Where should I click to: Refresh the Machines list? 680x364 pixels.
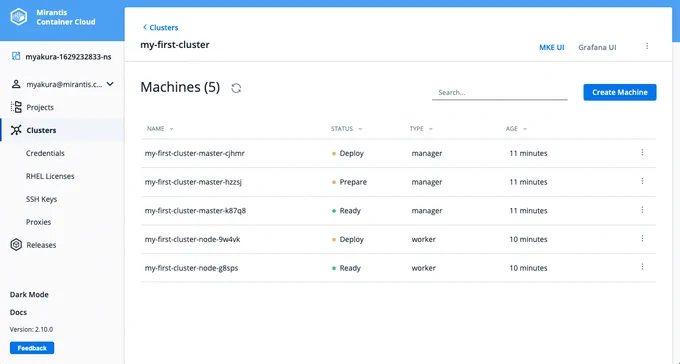tap(236, 88)
